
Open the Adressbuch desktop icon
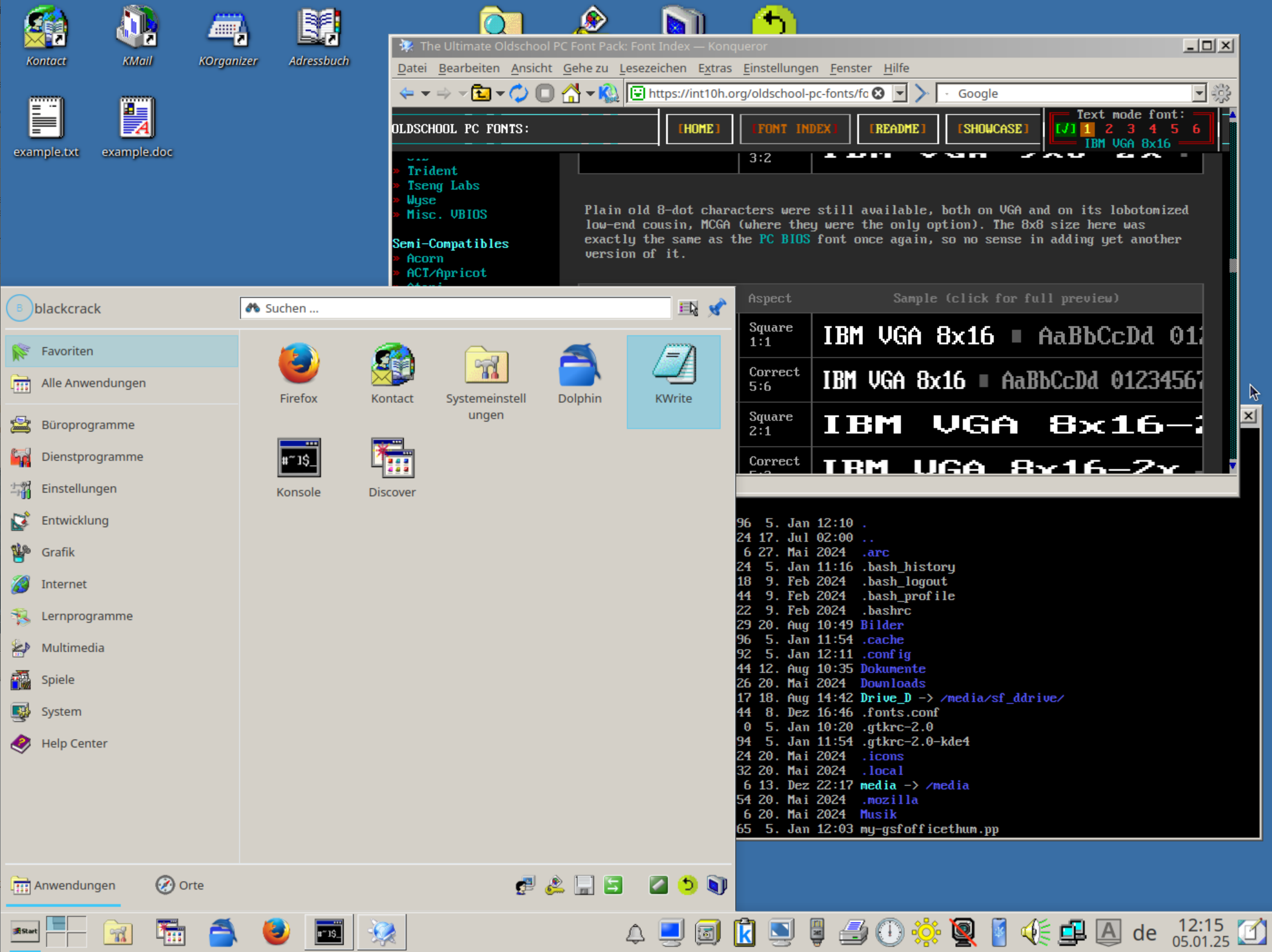319,36
